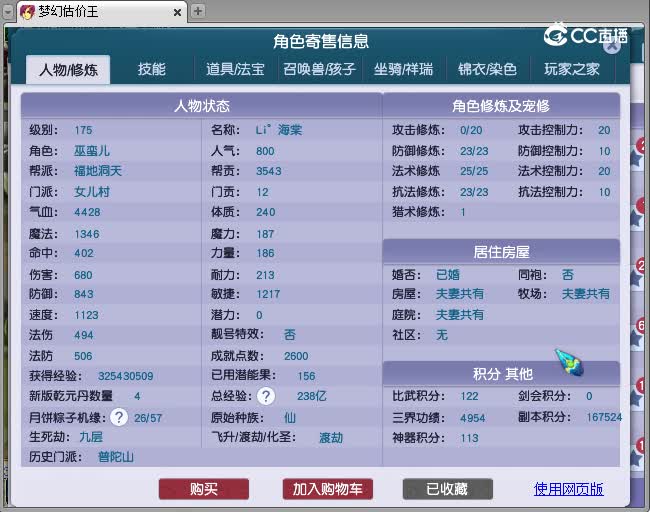
Task: Click the 加入购物车 button
Action: point(327,489)
